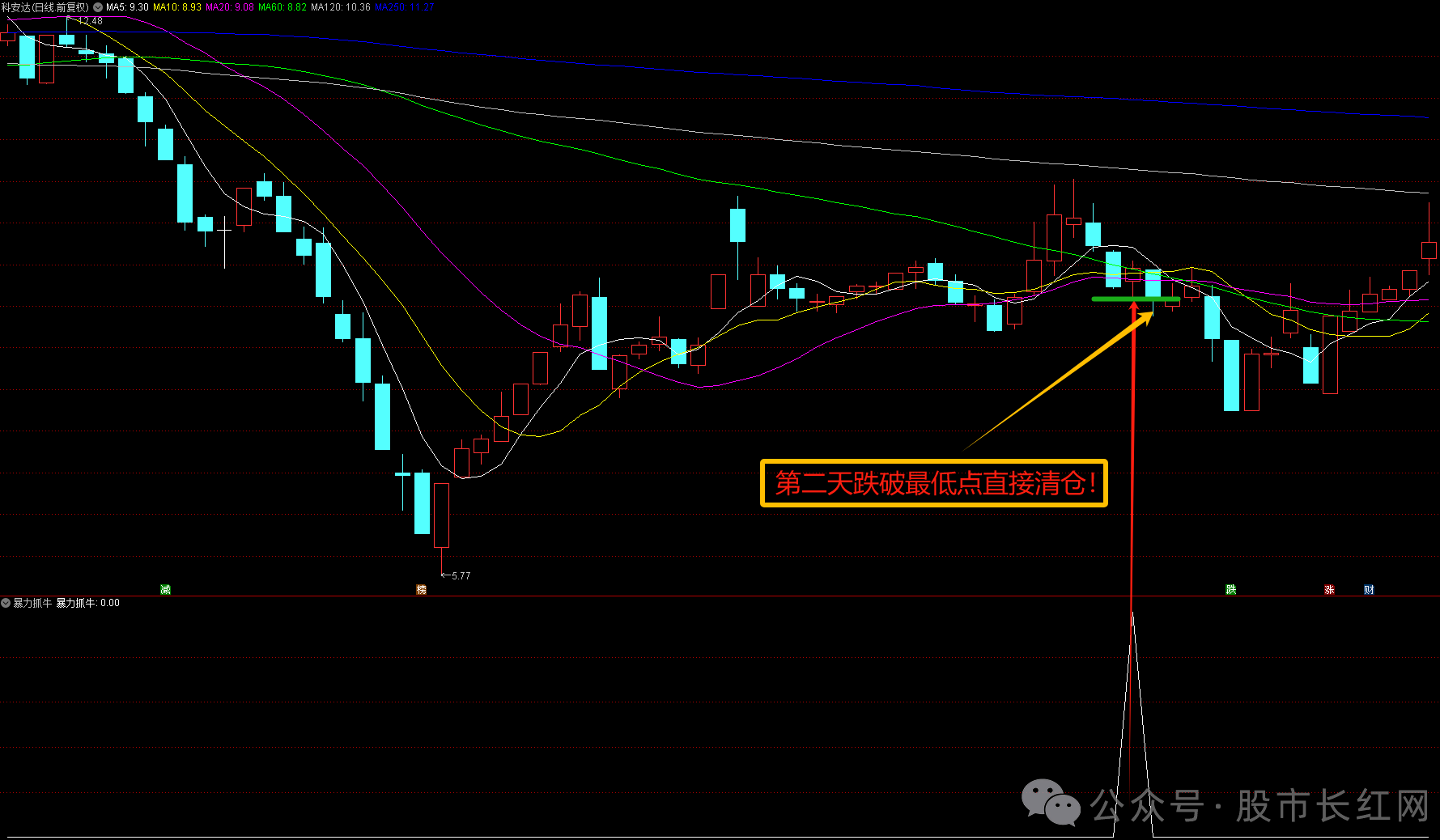This screenshot has width=1440, height=840.
Task: Click the 财 event marker icon
Action: coord(1369,589)
